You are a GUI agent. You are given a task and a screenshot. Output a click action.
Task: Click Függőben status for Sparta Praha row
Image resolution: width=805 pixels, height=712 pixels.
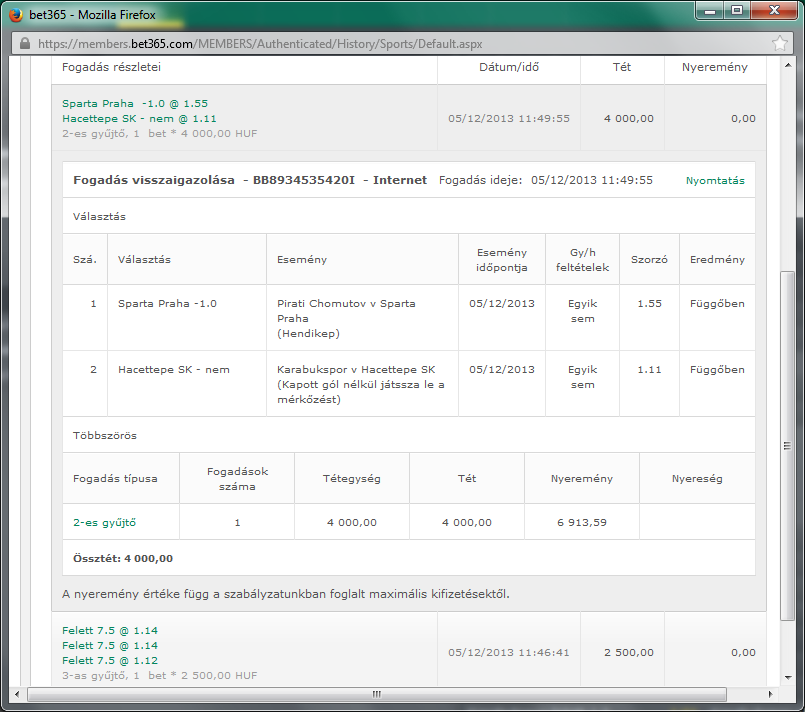(717, 303)
